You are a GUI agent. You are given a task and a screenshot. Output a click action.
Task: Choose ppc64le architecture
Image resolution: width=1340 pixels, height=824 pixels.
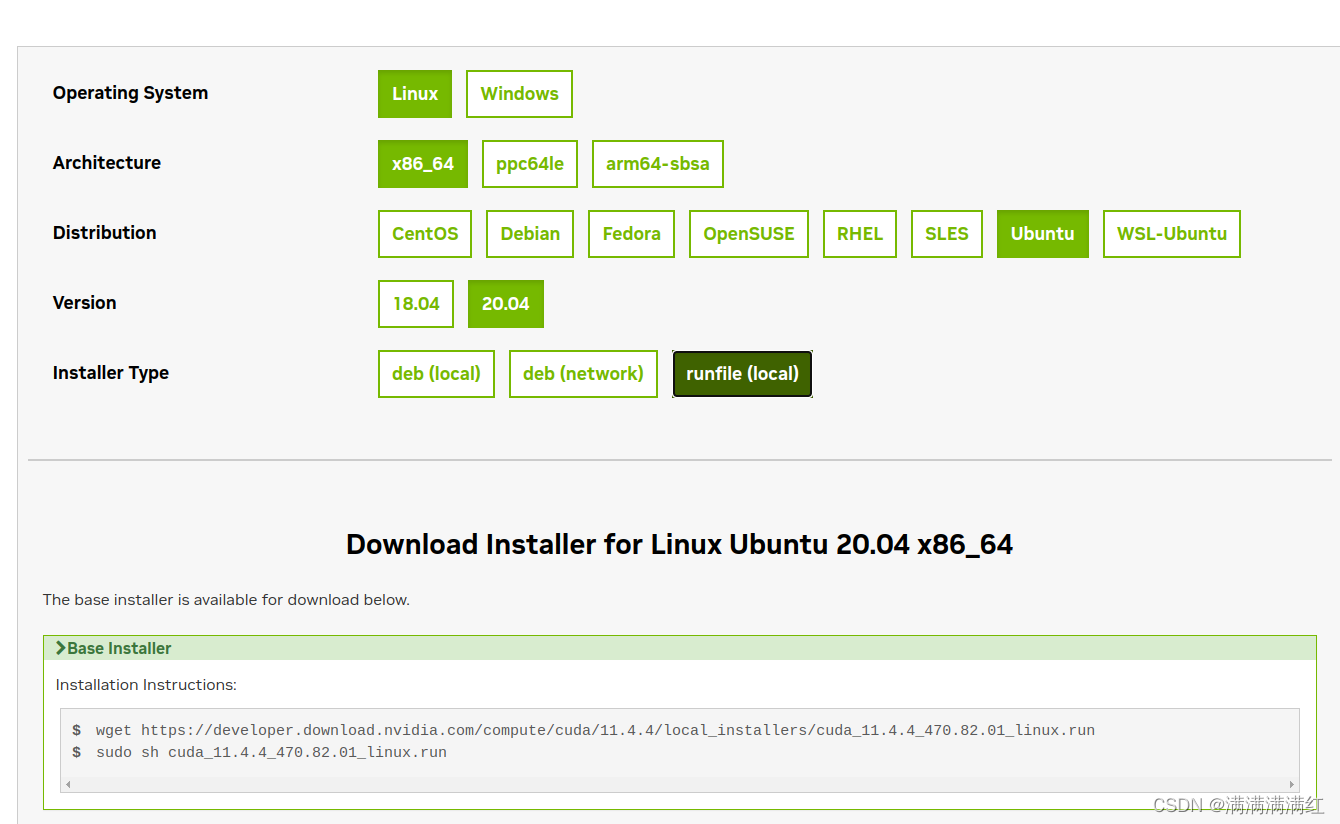pyautogui.click(x=530, y=164)
